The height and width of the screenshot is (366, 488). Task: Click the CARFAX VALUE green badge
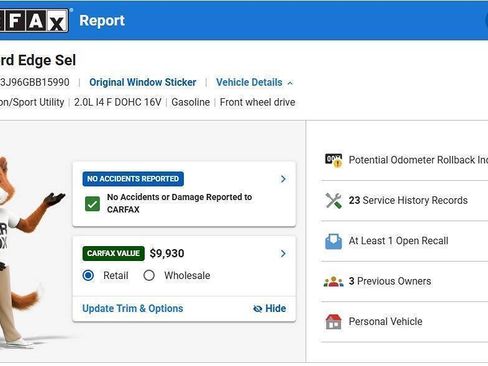[113, 253]
